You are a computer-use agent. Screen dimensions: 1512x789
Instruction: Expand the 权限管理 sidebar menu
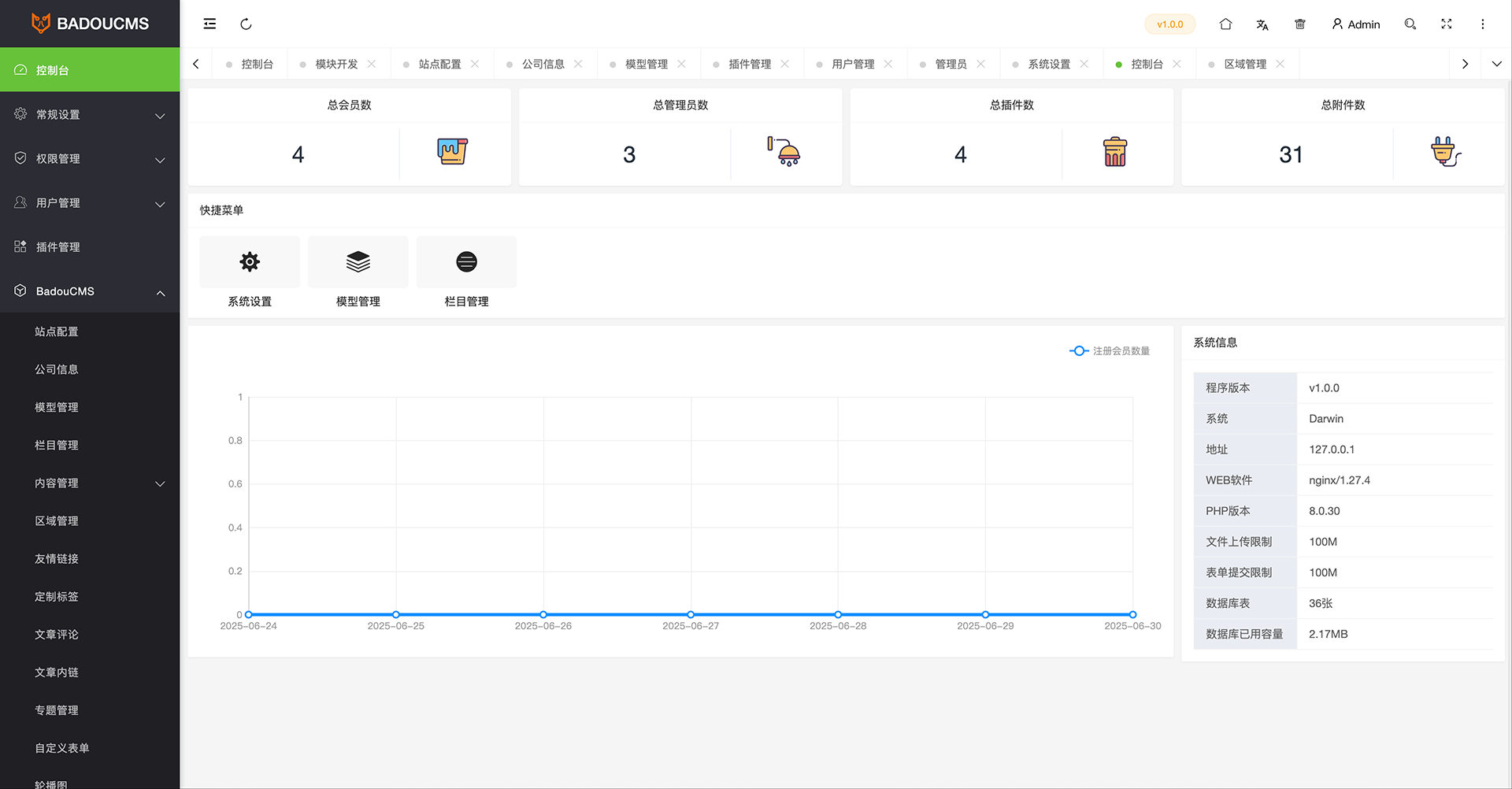click(x=90, y=159)
